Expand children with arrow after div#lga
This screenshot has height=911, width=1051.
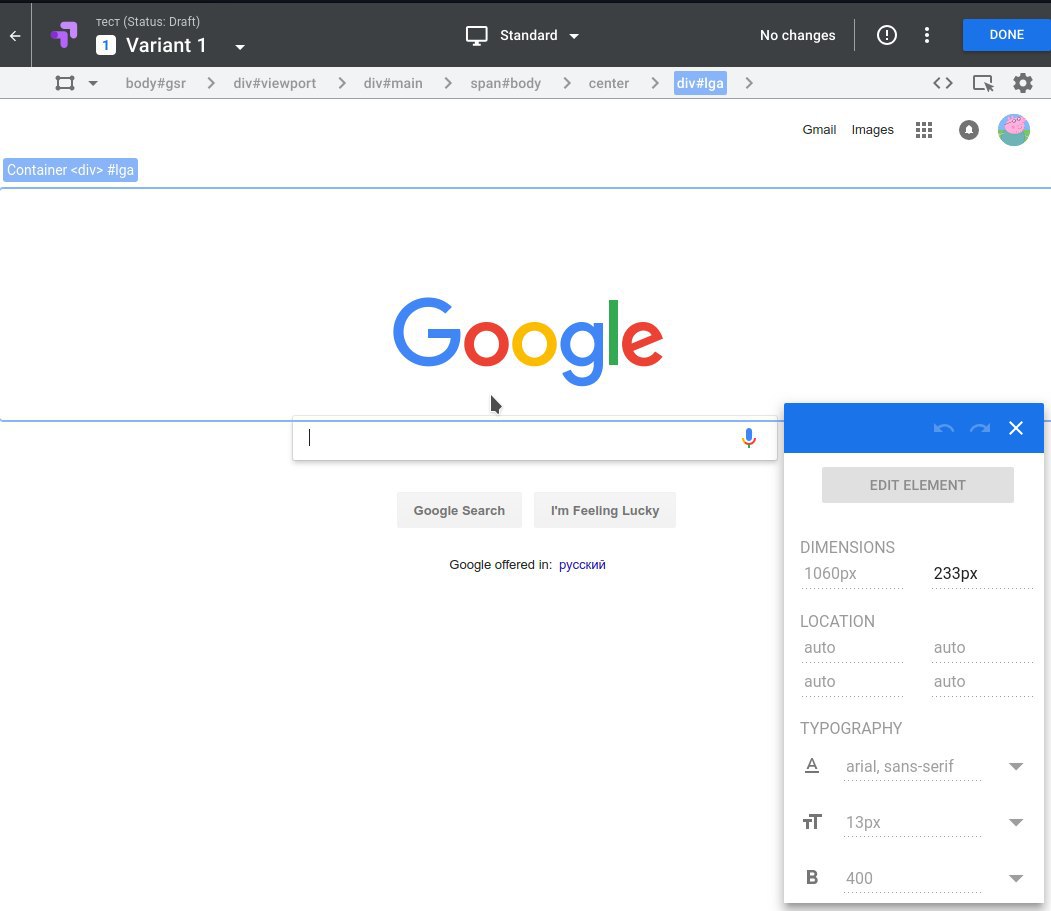[749, 83]
